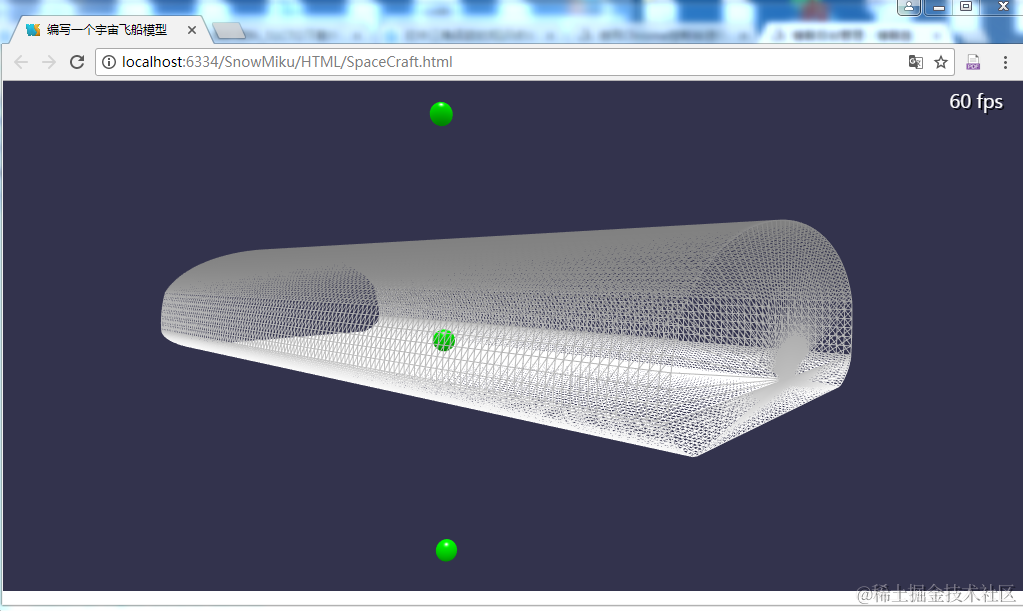This screenshot has width=1023, height=611.
Task: Open the translate page icon
Action: 915,62
